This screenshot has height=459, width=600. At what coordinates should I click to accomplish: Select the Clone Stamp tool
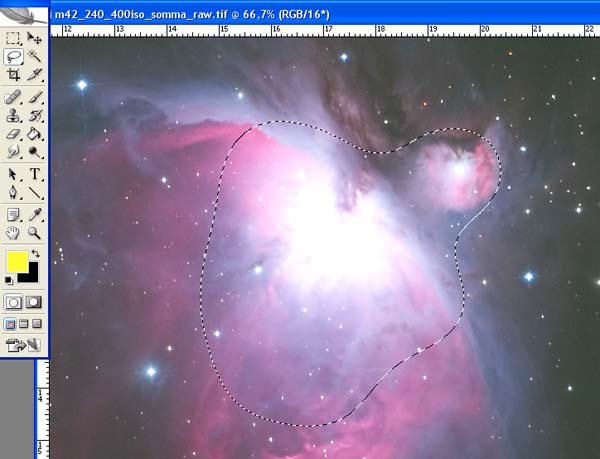click(x=13, y=116)
